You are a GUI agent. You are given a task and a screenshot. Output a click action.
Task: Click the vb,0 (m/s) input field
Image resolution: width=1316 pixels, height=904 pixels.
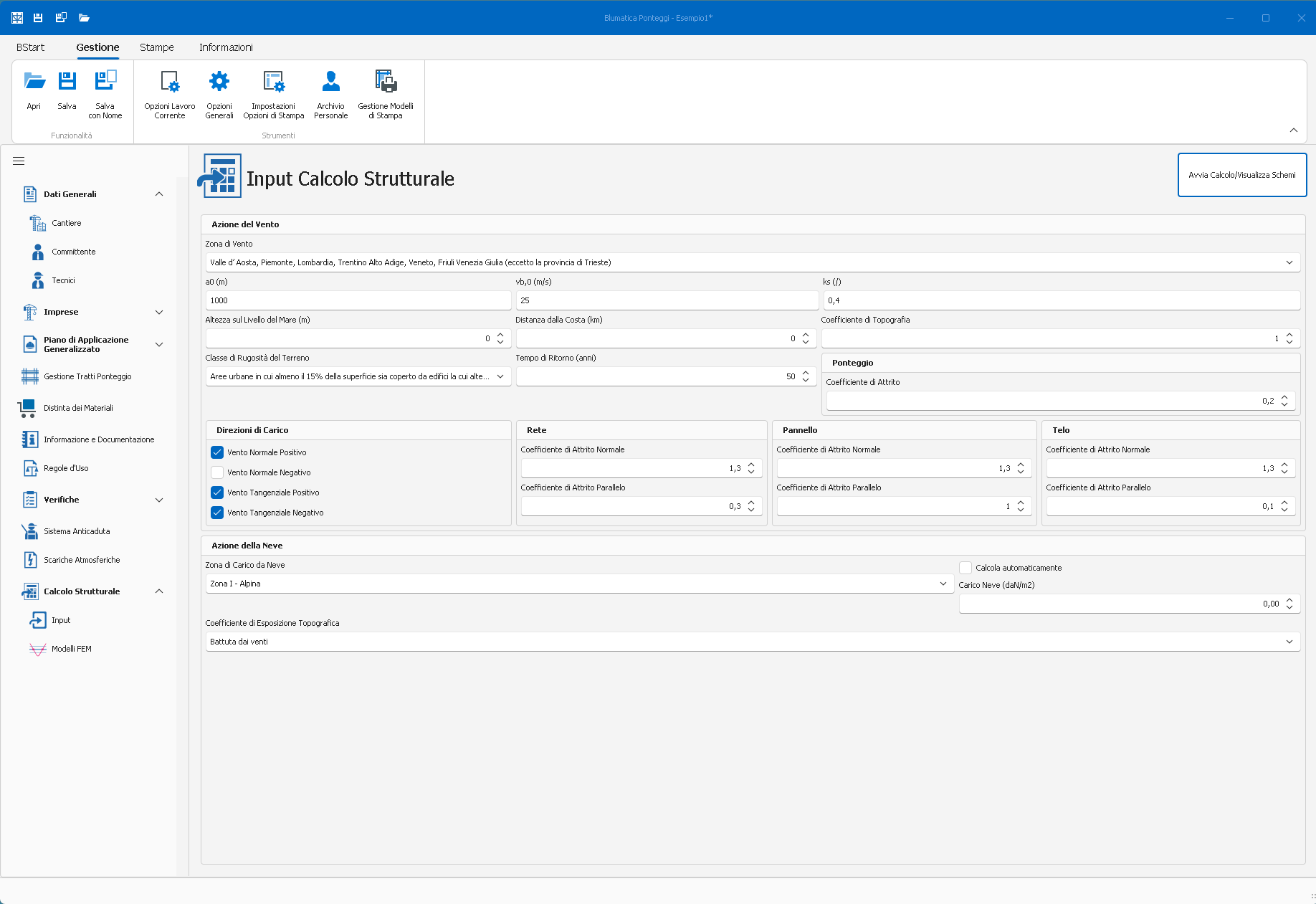click(x=667, y=300)
